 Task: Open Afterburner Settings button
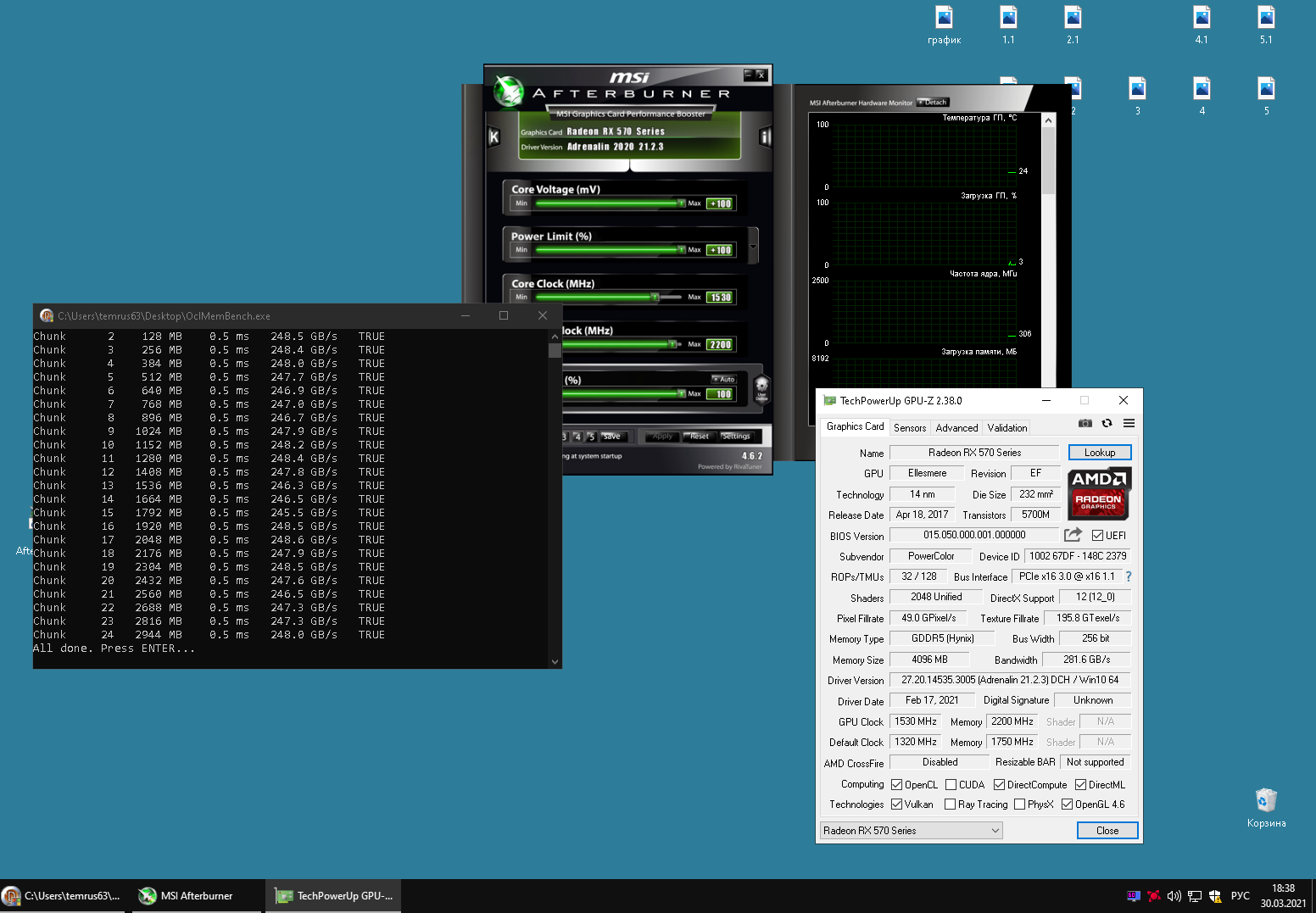[736, 437]
